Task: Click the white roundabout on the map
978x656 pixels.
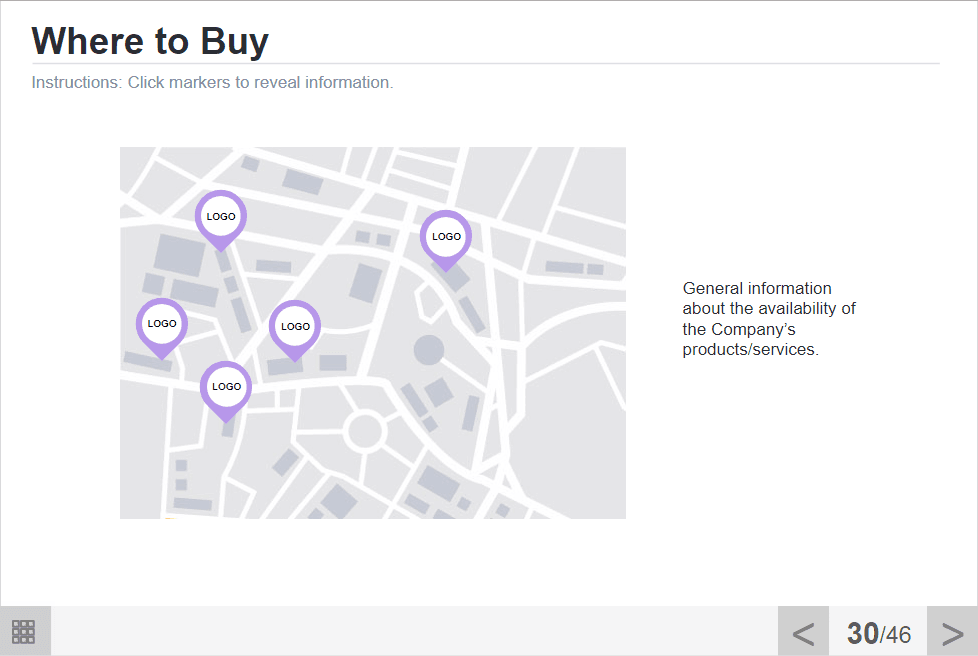Action: 364,432
